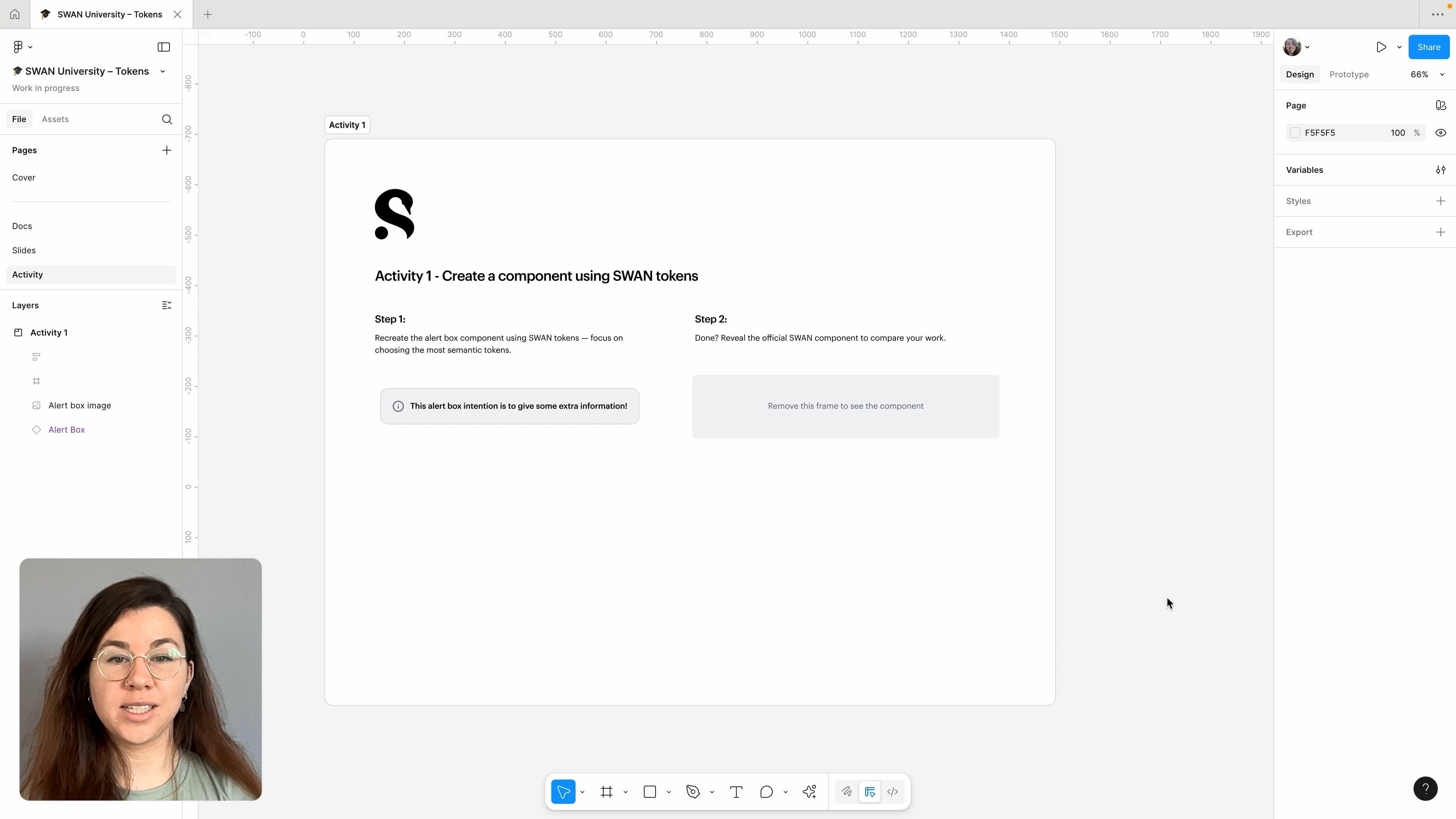Add an export setting
Screen dimensions: 1456x819
pyautogui.click(x=1441, y=232)
